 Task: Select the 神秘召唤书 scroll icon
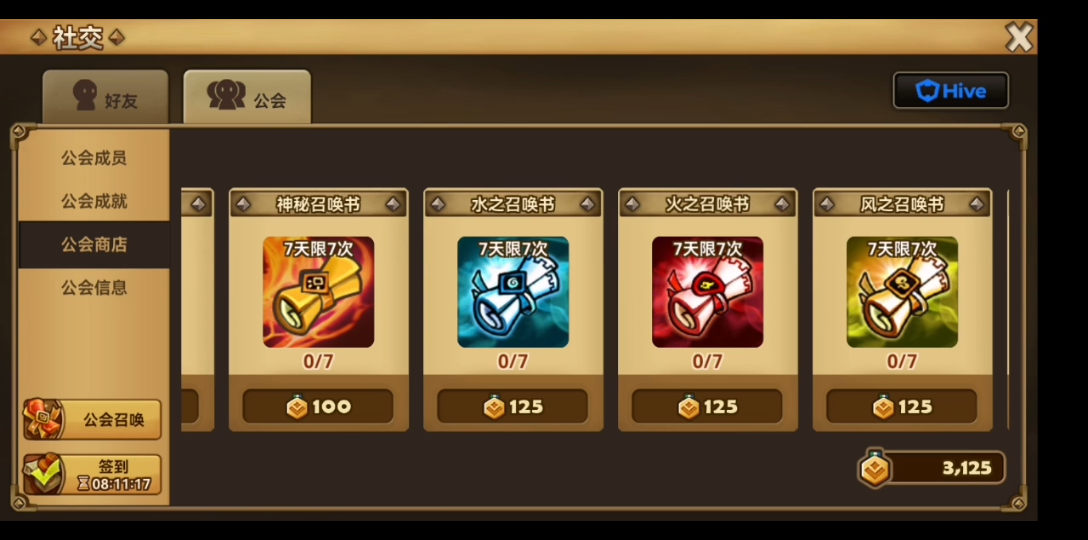pyautogui.click(x=318, y=292)
